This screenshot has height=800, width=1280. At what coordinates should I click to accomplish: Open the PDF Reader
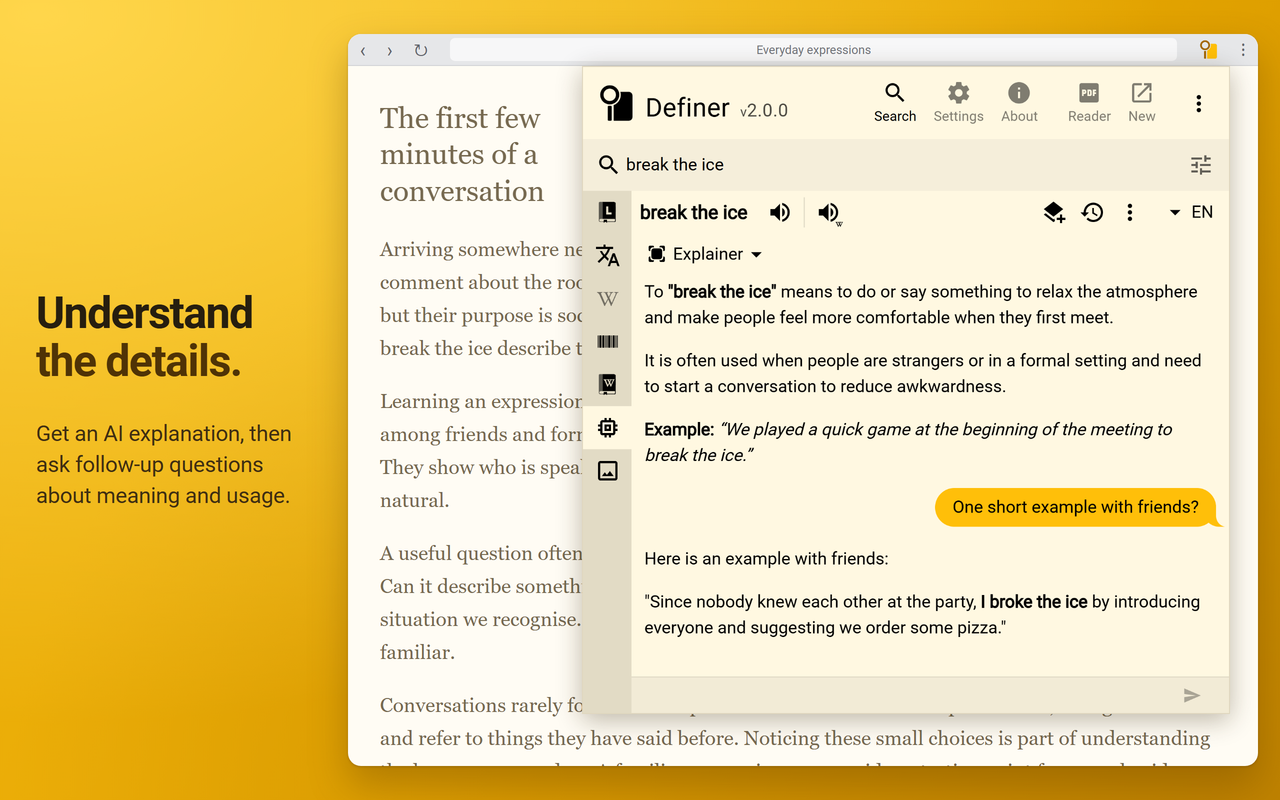1089,103
